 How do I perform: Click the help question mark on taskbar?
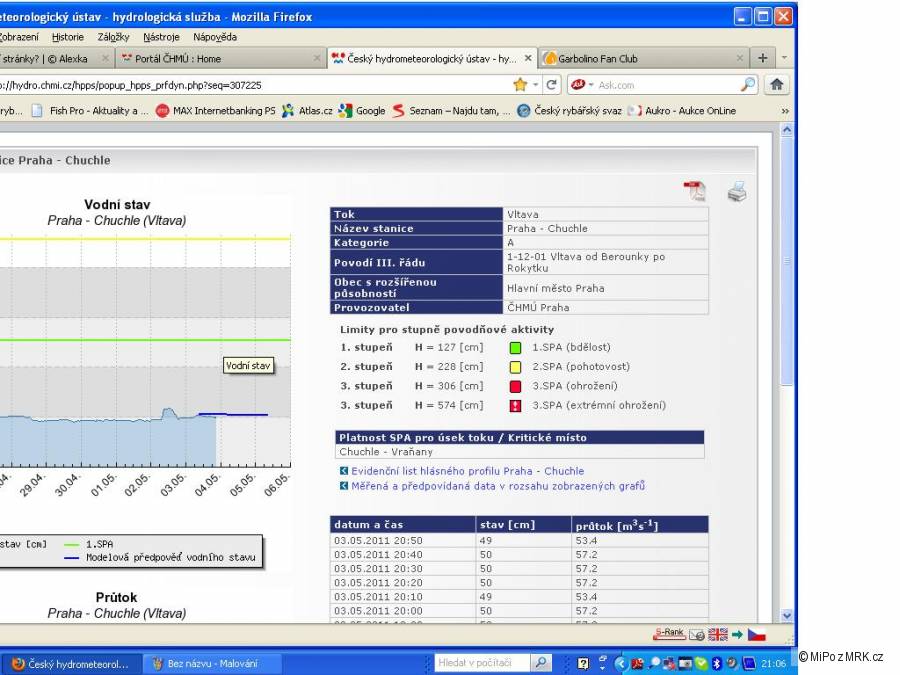coord(583,664)
